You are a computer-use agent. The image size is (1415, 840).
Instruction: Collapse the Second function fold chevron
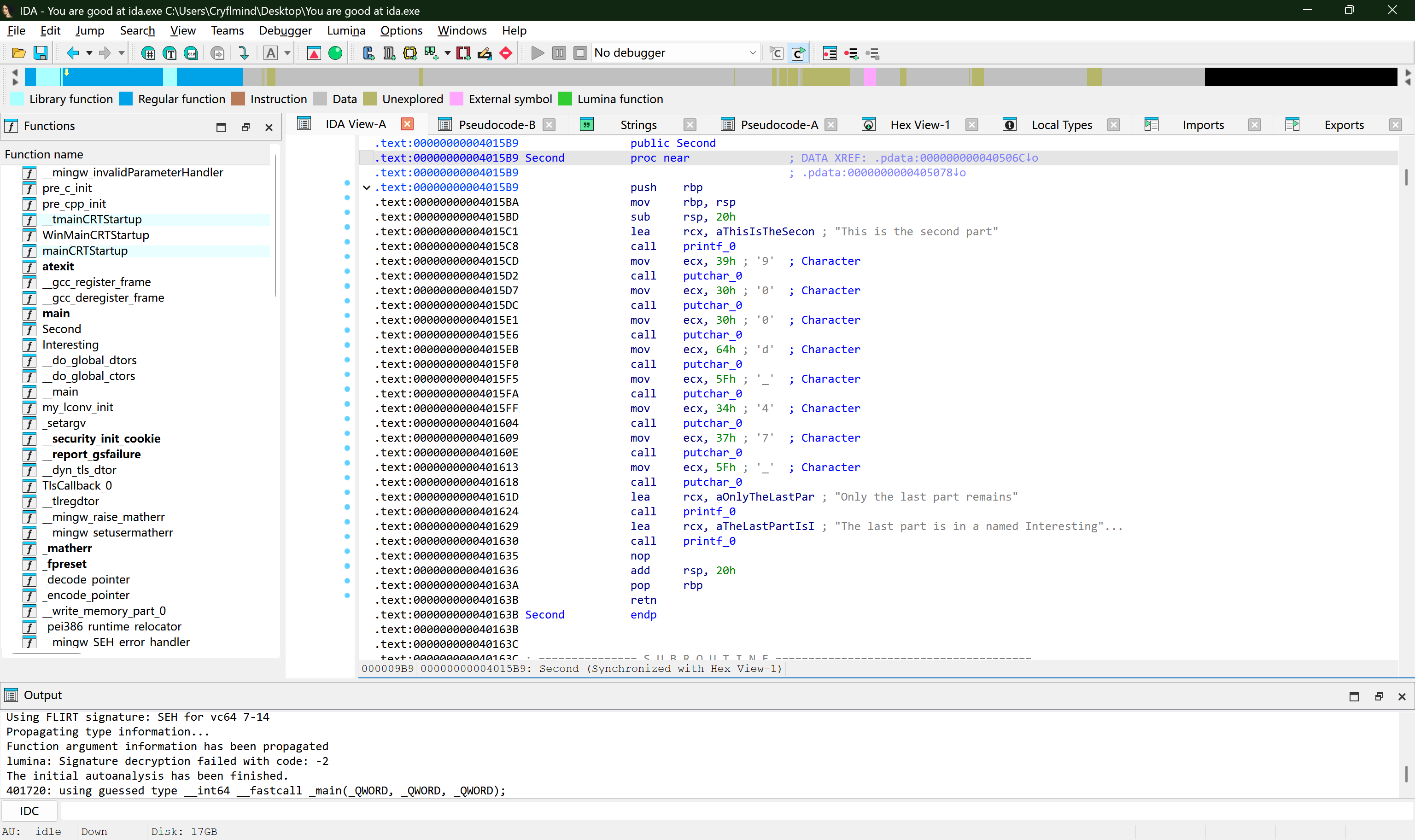(x=367, y=187)
